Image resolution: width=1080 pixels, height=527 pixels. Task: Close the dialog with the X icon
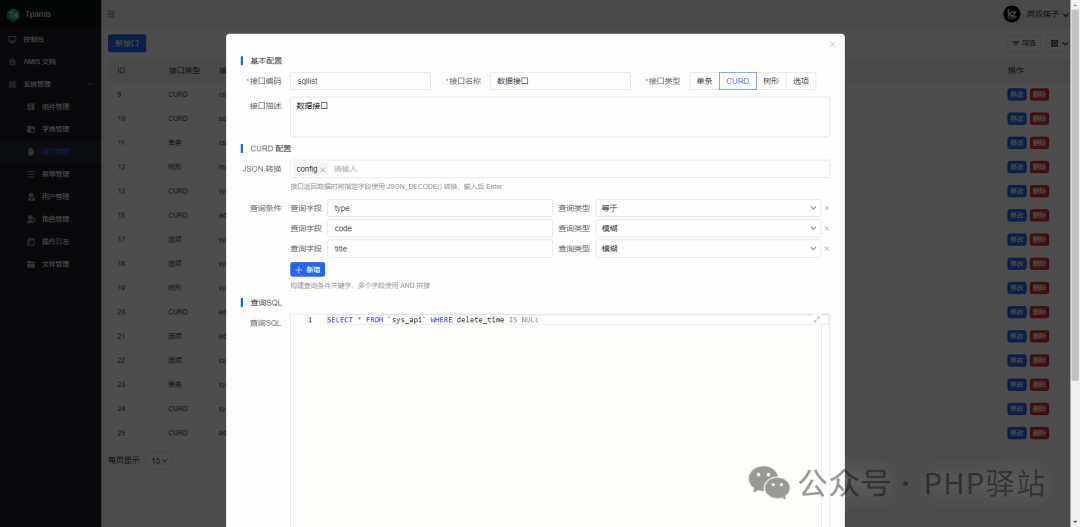tap(832, 44)
